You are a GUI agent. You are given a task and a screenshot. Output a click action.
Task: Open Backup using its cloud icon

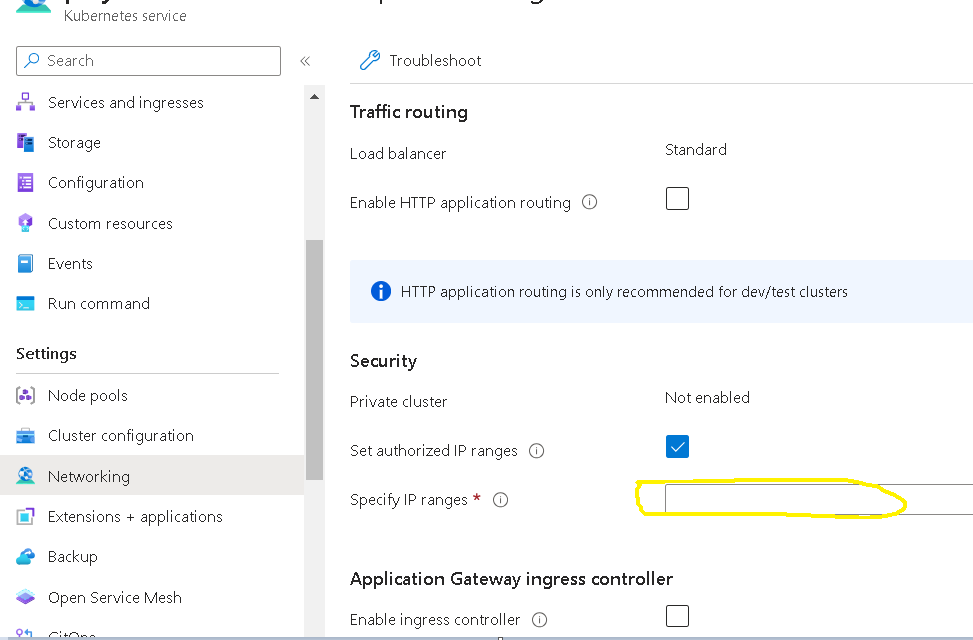27,556
